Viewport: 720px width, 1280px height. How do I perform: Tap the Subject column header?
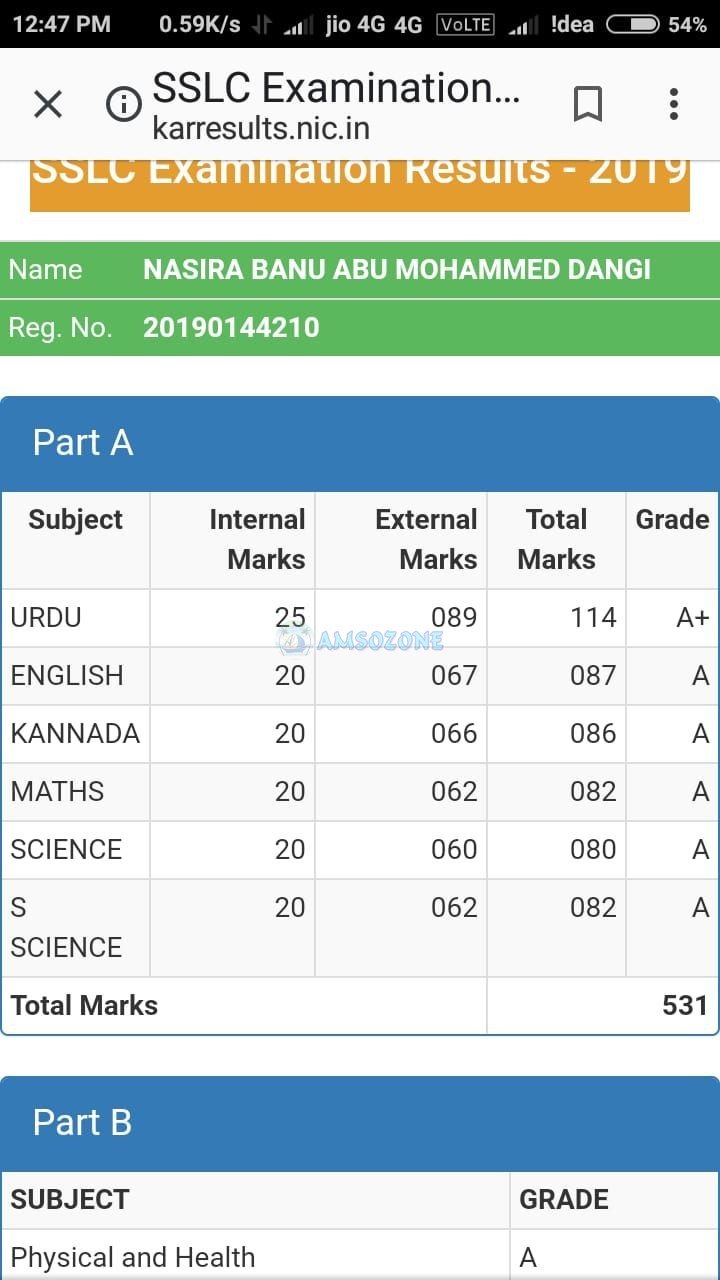pos(76,520)
